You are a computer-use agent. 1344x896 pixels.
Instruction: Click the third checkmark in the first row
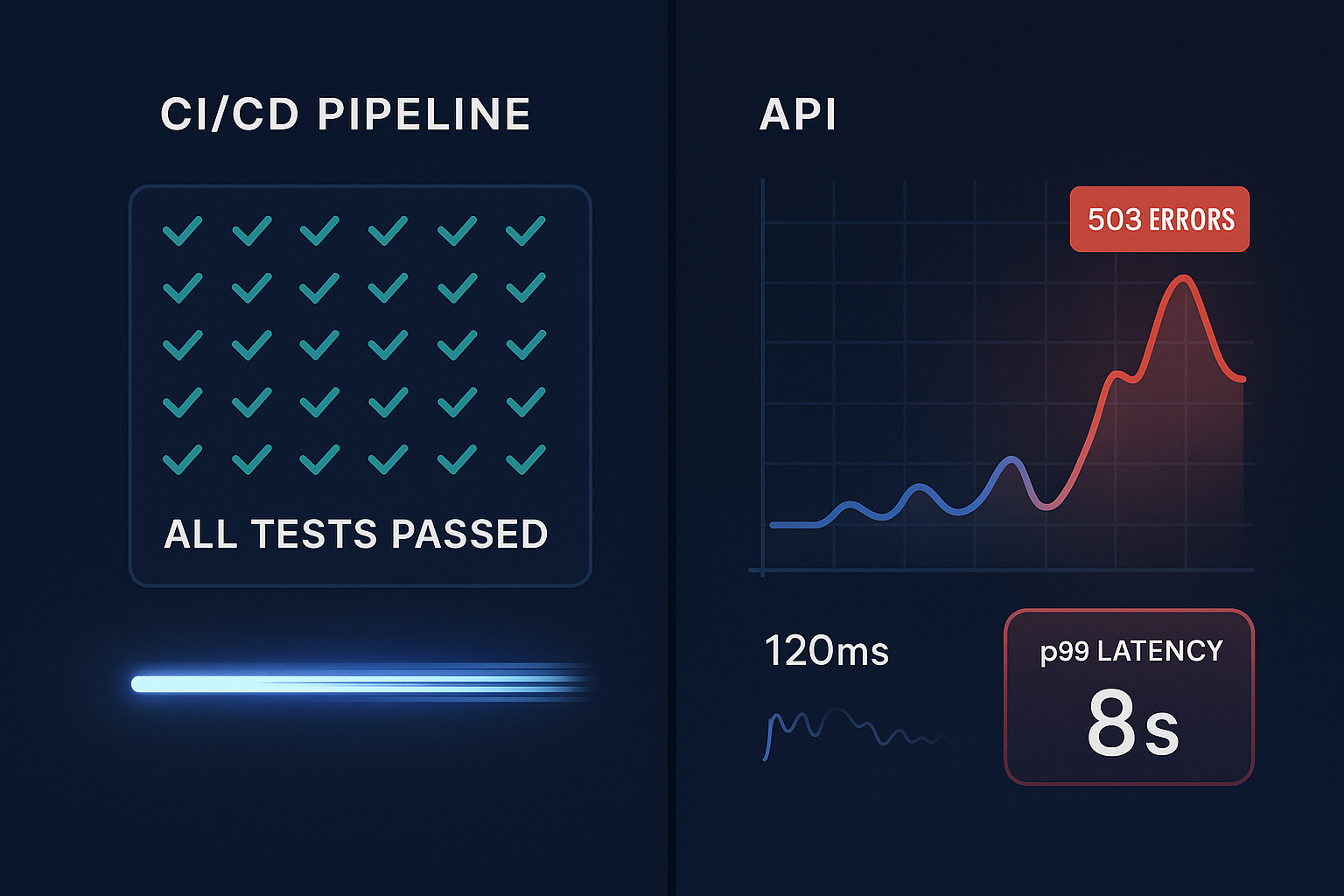click(x=319, y=231)
